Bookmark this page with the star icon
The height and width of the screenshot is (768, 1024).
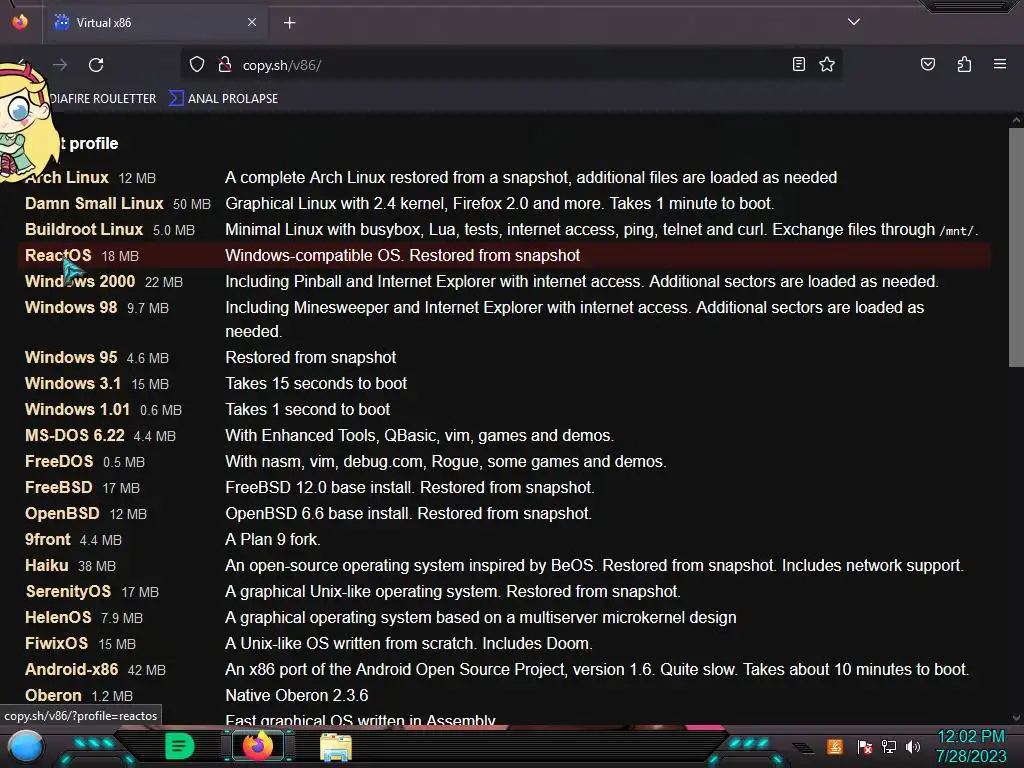pos(827,64)
